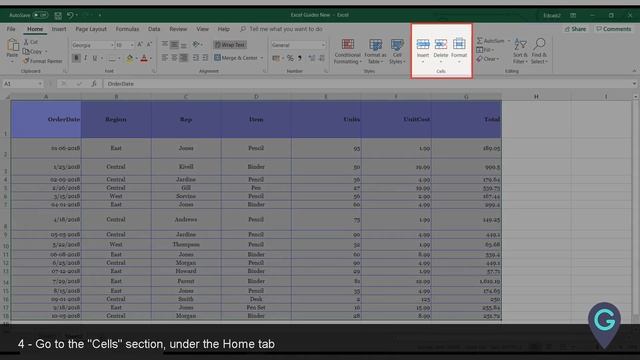This screenshot has height=360, width=640.
Task: Expand the Paste dropdown arrow
Action: tap(12, 61)
